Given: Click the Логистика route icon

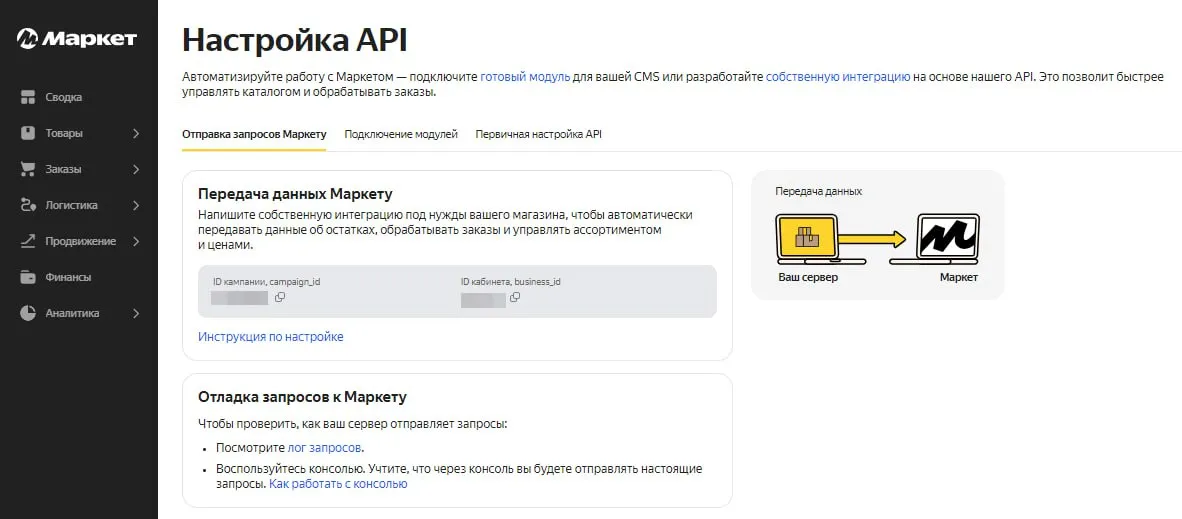Looking at the screenshot, I should (x=28, y=205).
